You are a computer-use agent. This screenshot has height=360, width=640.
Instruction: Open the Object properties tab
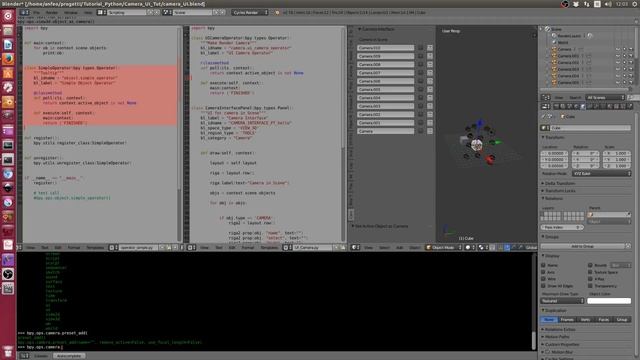(x=583, y=107)
